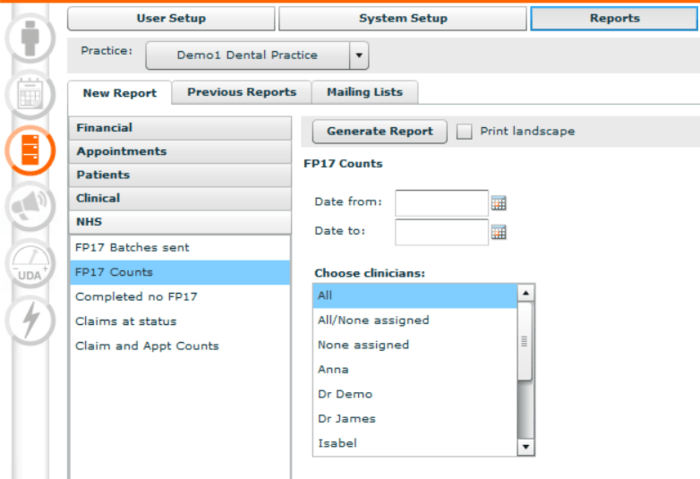Switch to the Previous Reports tab
Viewport: 700px width, 479px height.
(x=242, y=92)
